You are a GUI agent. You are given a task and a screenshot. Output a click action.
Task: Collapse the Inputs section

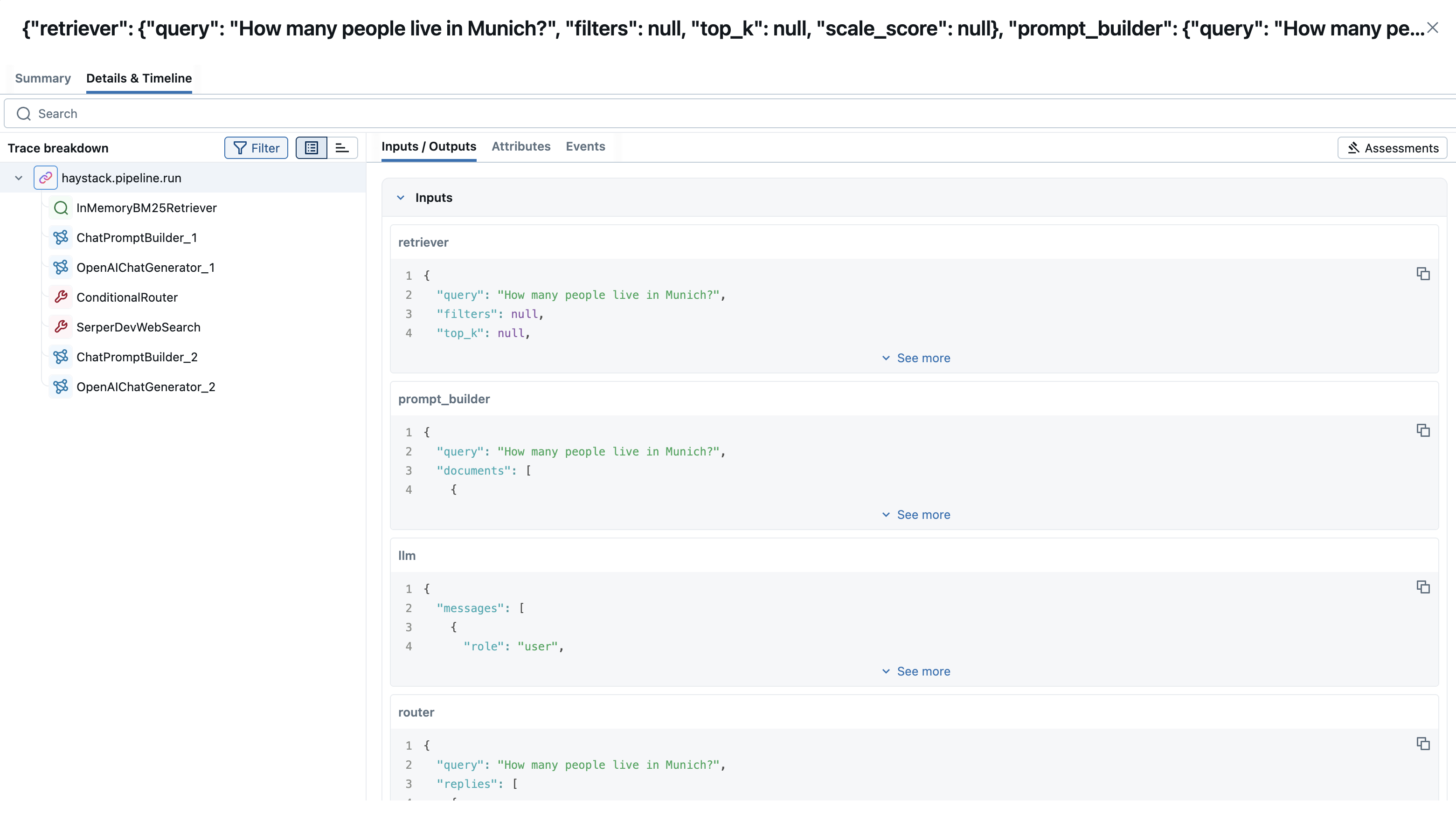tap(401, 198)
